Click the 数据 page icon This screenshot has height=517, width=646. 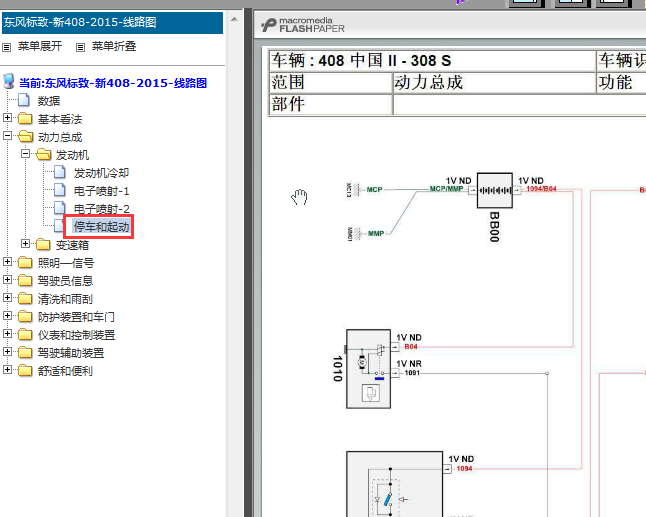pos(24,100)
